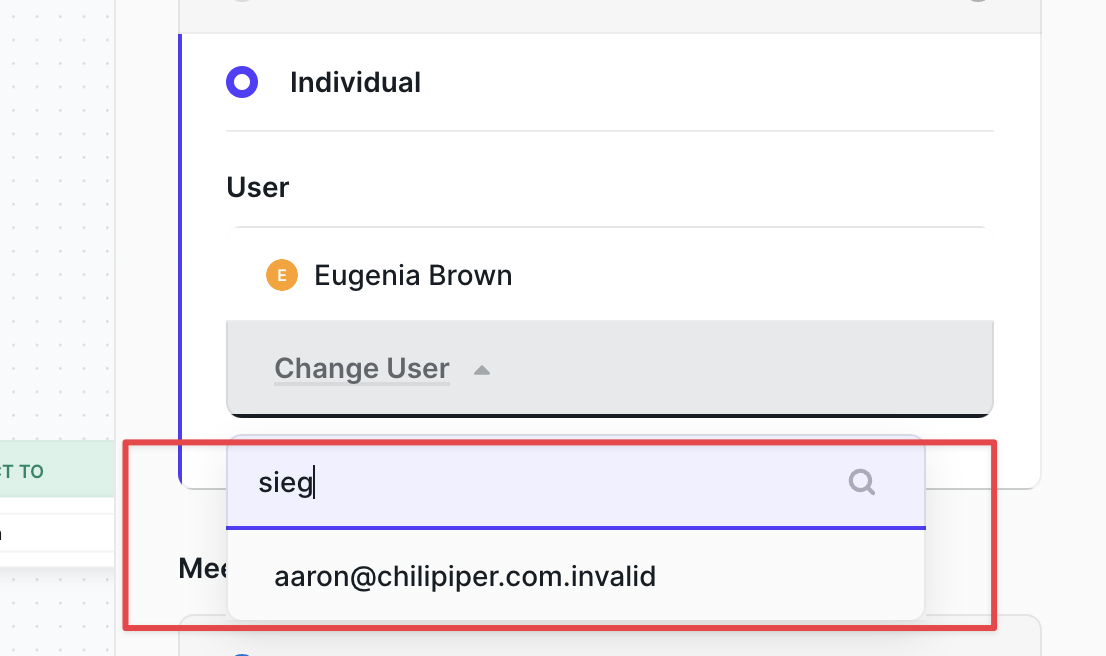The width and height of the screenshot is (1106, 656).
Task: Click the Change User link
Action: [x=362, y=368]
